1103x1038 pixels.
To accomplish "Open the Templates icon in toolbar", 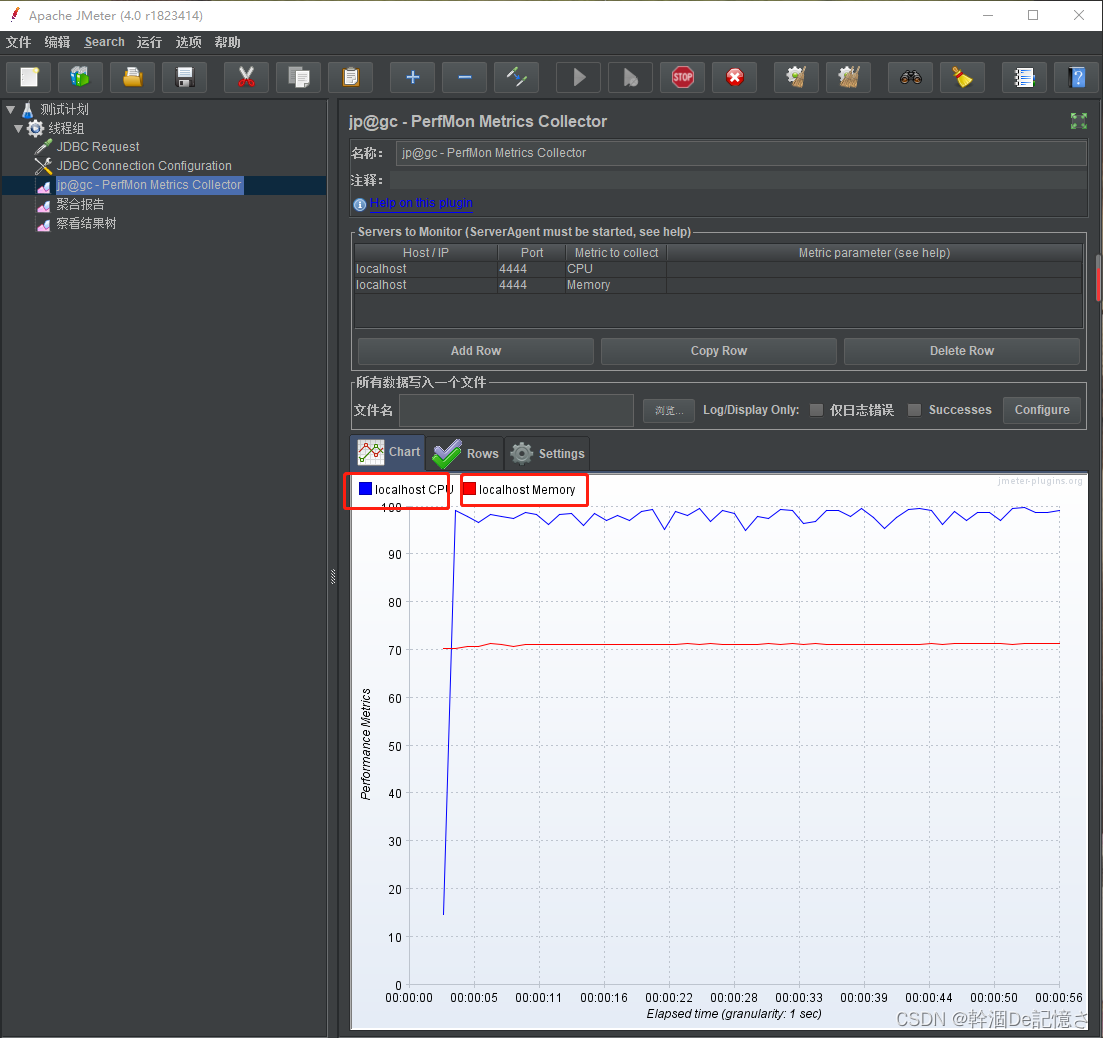I will 80,77.
